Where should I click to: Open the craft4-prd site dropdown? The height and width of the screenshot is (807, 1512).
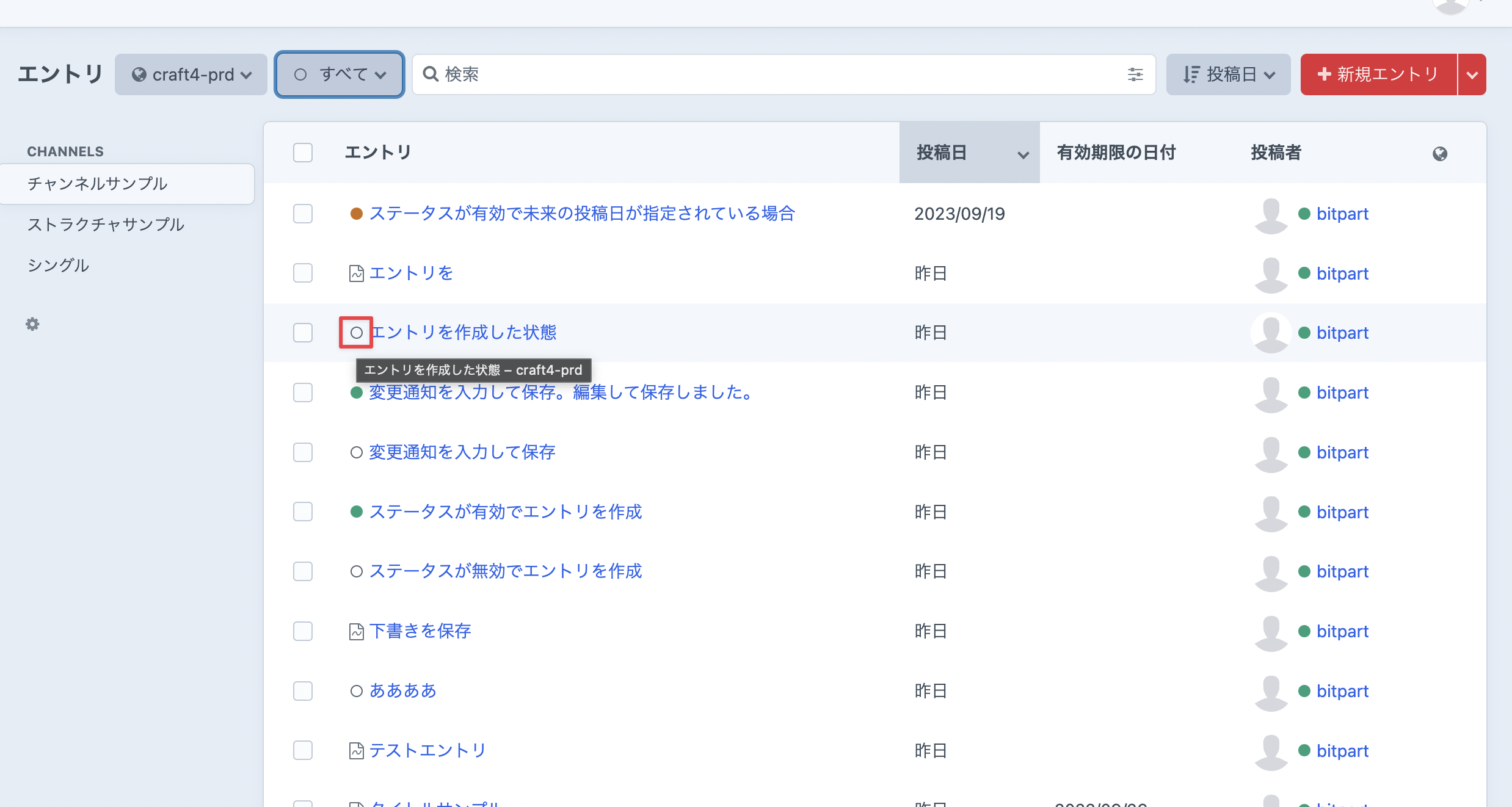coord(191,74)
